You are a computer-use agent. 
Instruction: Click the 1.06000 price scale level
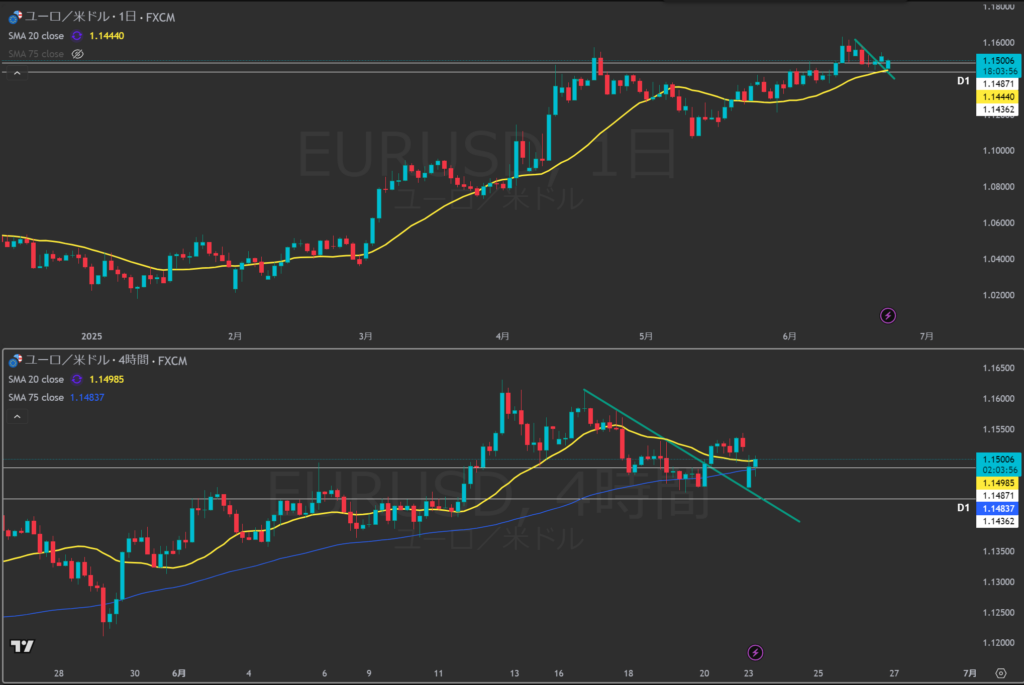pos(999,223)
